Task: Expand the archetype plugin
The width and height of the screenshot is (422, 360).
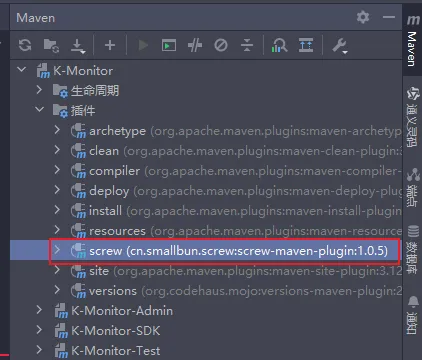Action: [57, 130]
